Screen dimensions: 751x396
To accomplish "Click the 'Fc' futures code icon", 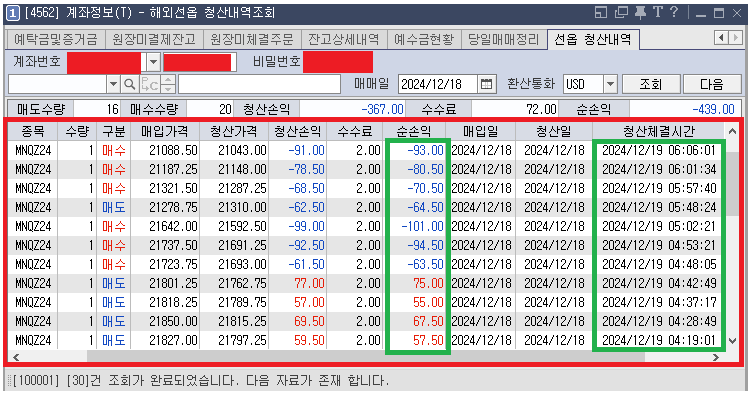I will coord(149,85).
